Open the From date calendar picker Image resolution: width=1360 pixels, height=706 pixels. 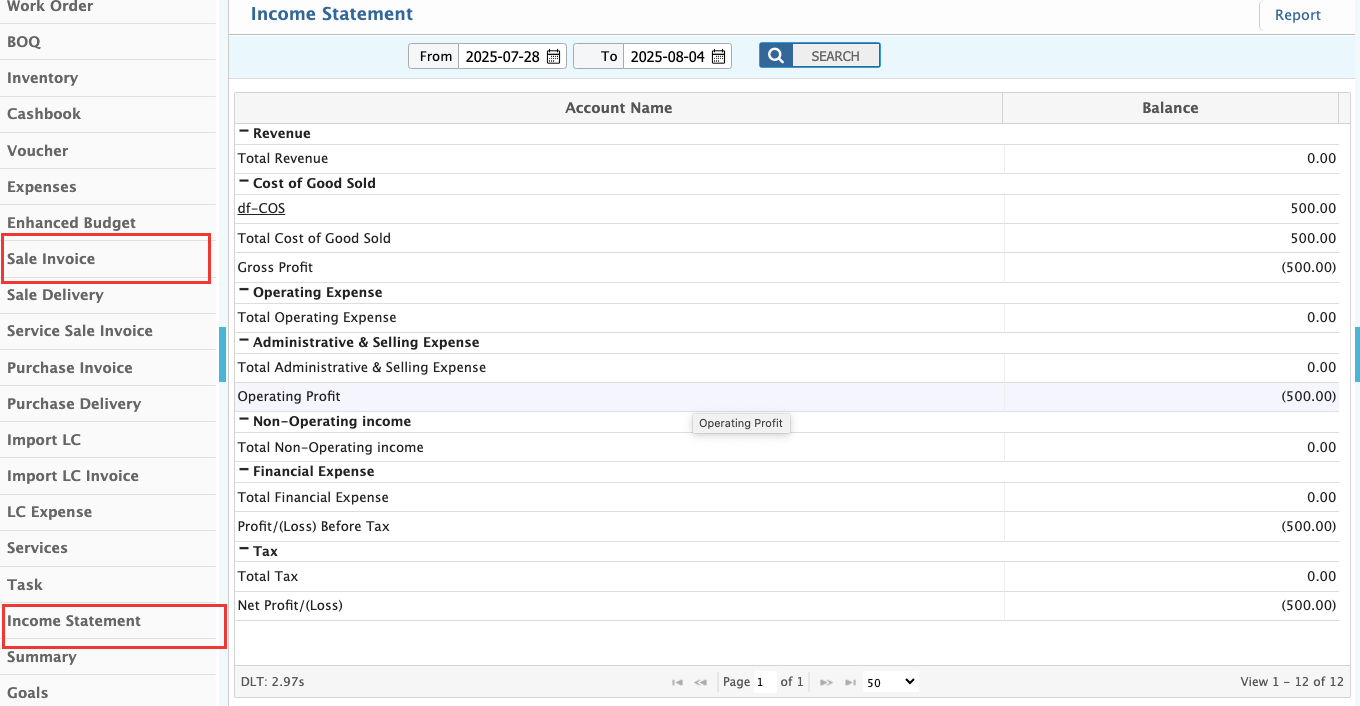[x=553, y=56]
